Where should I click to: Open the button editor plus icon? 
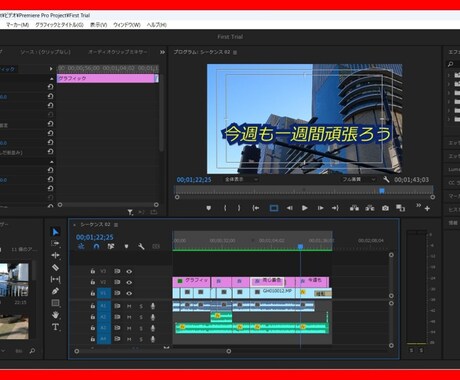[x=427, y=208]
